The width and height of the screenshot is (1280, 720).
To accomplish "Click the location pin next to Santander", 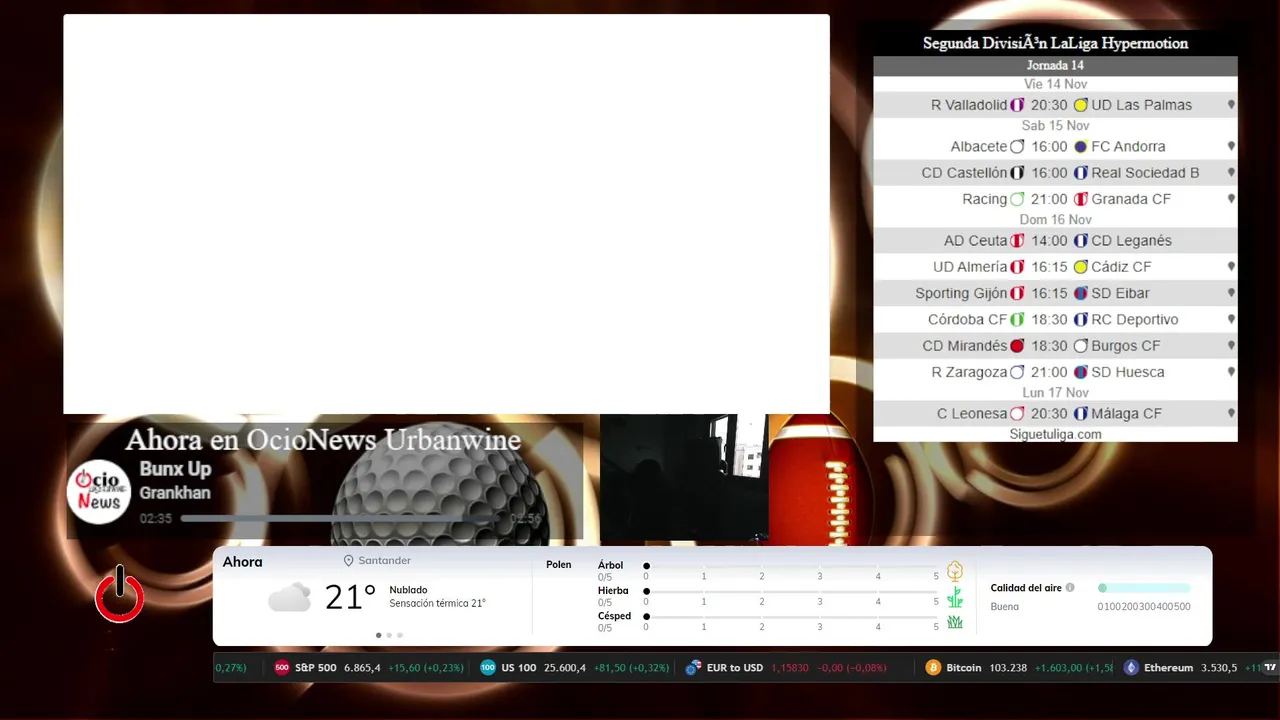I will (349, 561).
